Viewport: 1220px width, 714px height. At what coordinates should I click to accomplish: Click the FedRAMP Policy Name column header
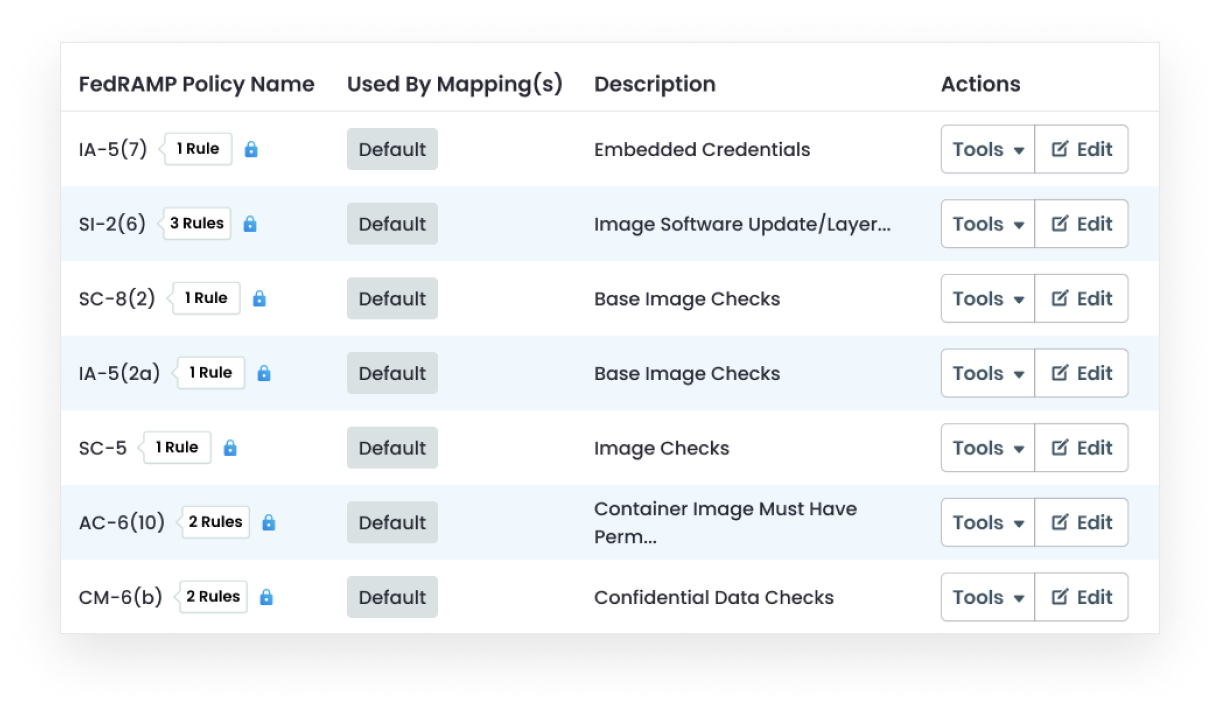click(x=197, y=84)
